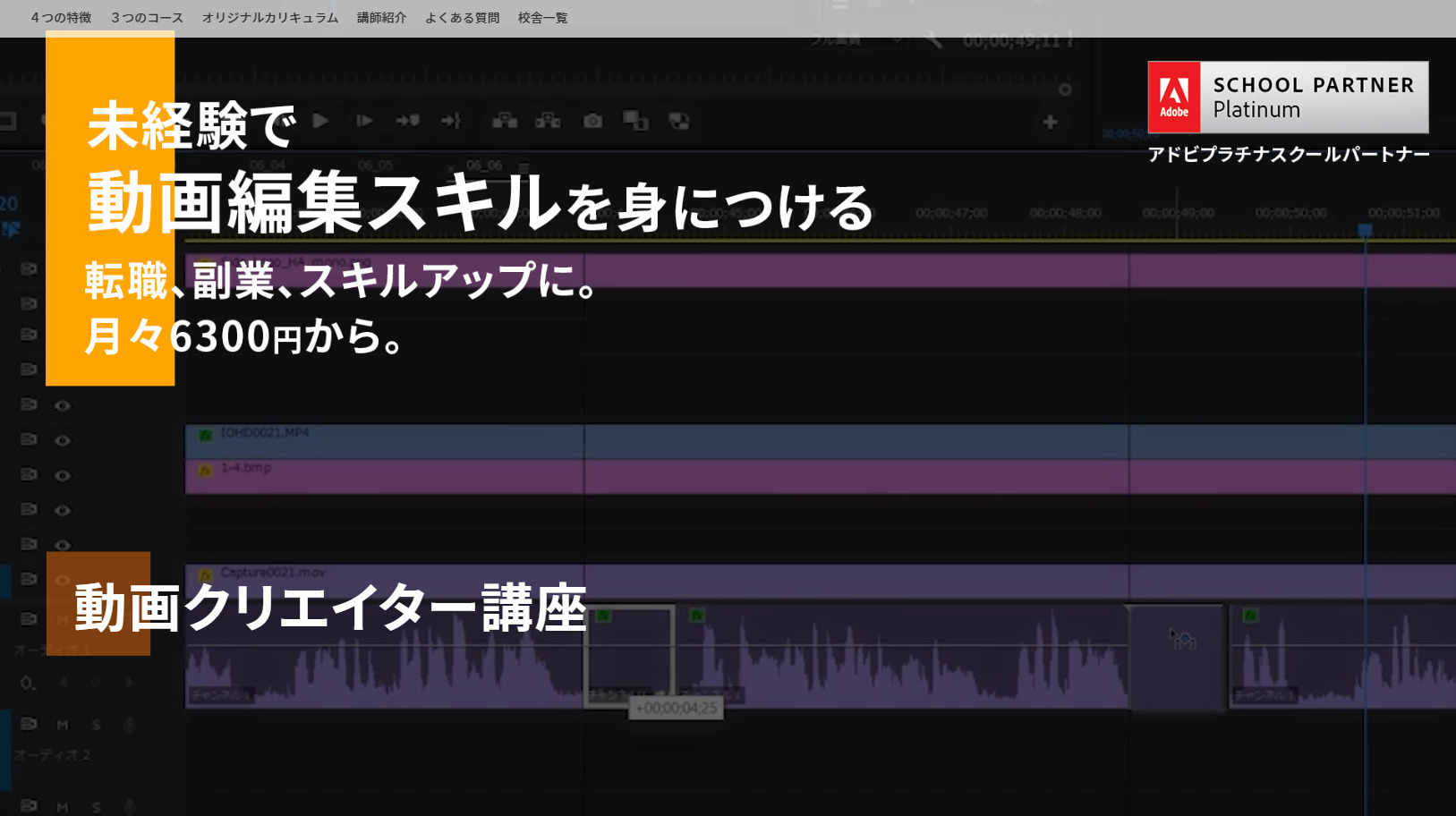Mute the オーディオ 2 track with M

pos(62,725)
